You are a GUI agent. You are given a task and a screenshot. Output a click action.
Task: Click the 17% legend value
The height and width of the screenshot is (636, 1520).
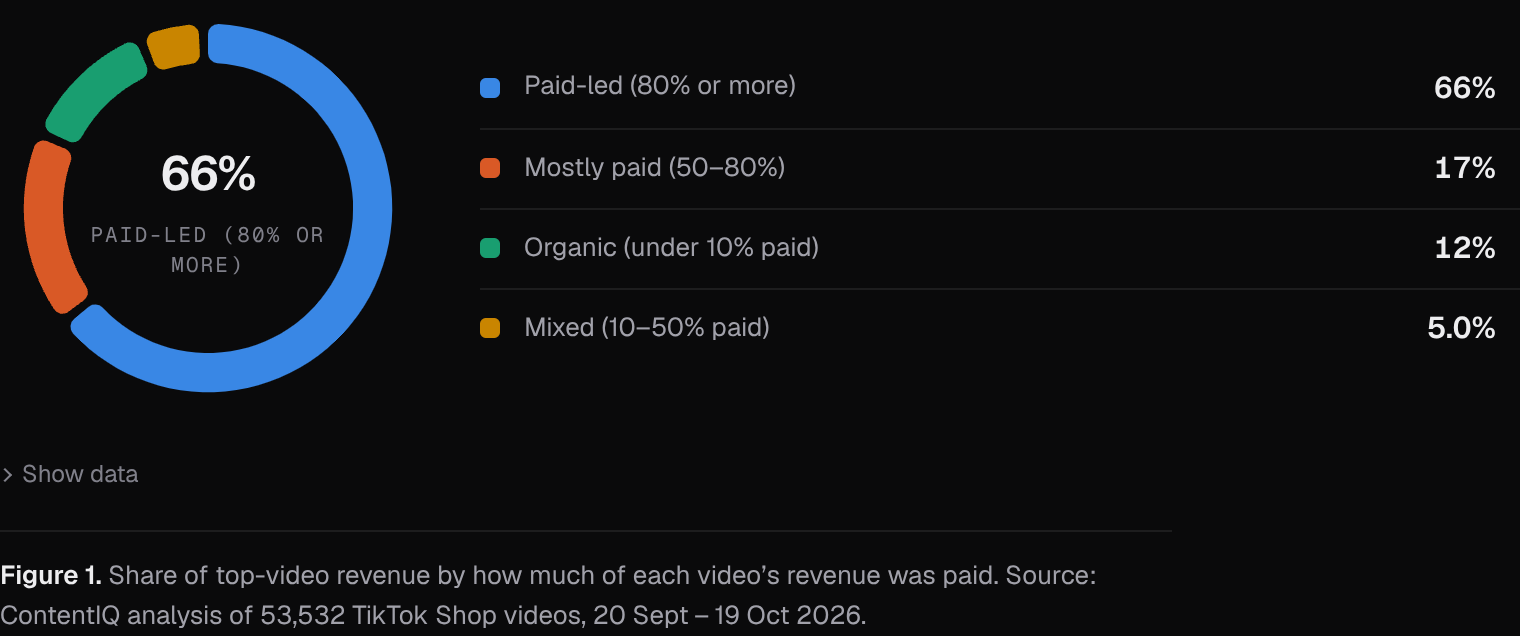pos(1464,168)
